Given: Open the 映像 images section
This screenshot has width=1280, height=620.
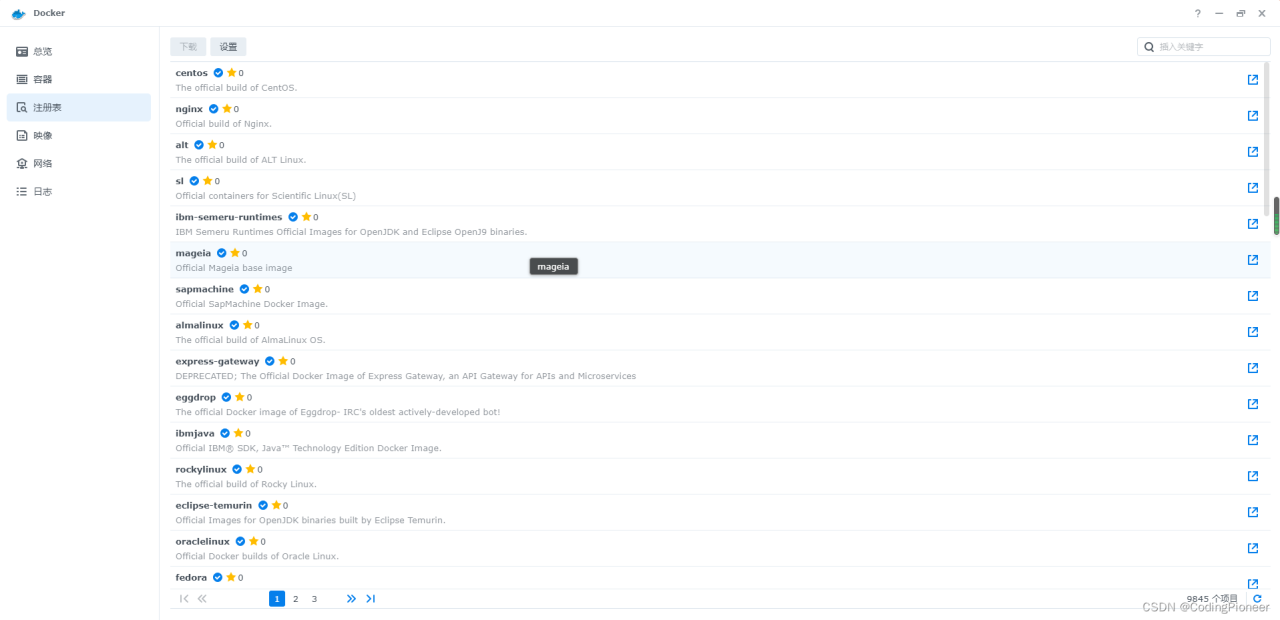Looking at the screenshot, I should point(79,135).
